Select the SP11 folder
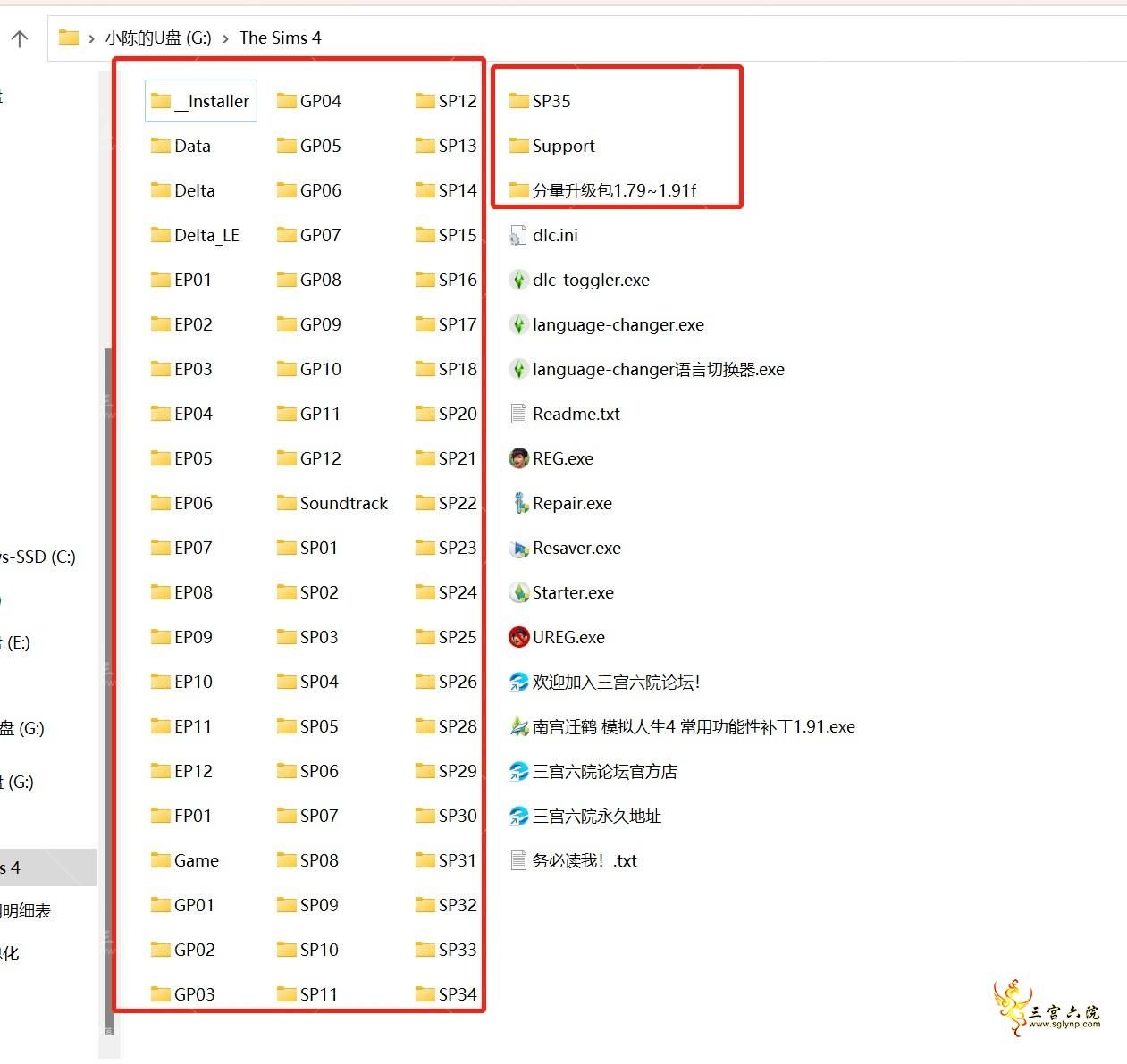 tap(308, 994)
